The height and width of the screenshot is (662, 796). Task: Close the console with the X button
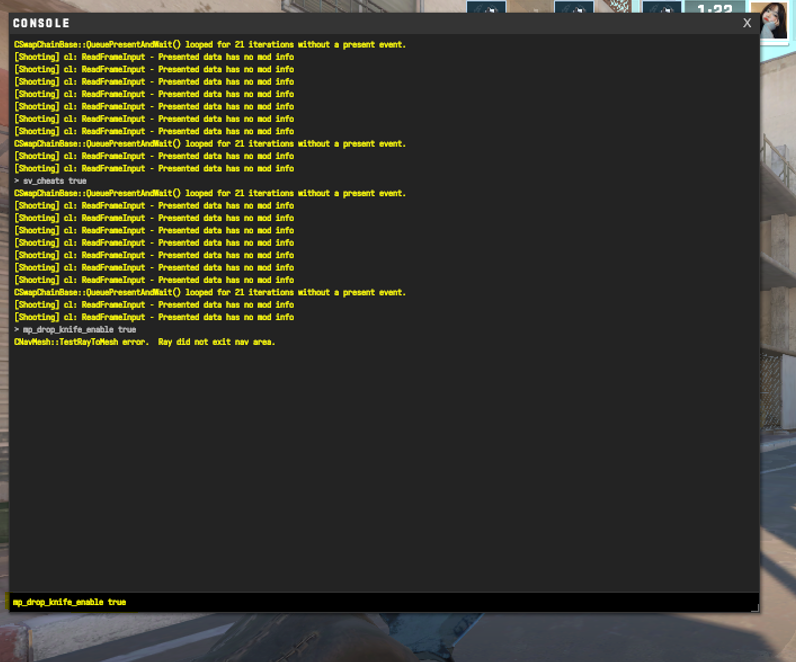pyautogui.click(x=747, y=23)
